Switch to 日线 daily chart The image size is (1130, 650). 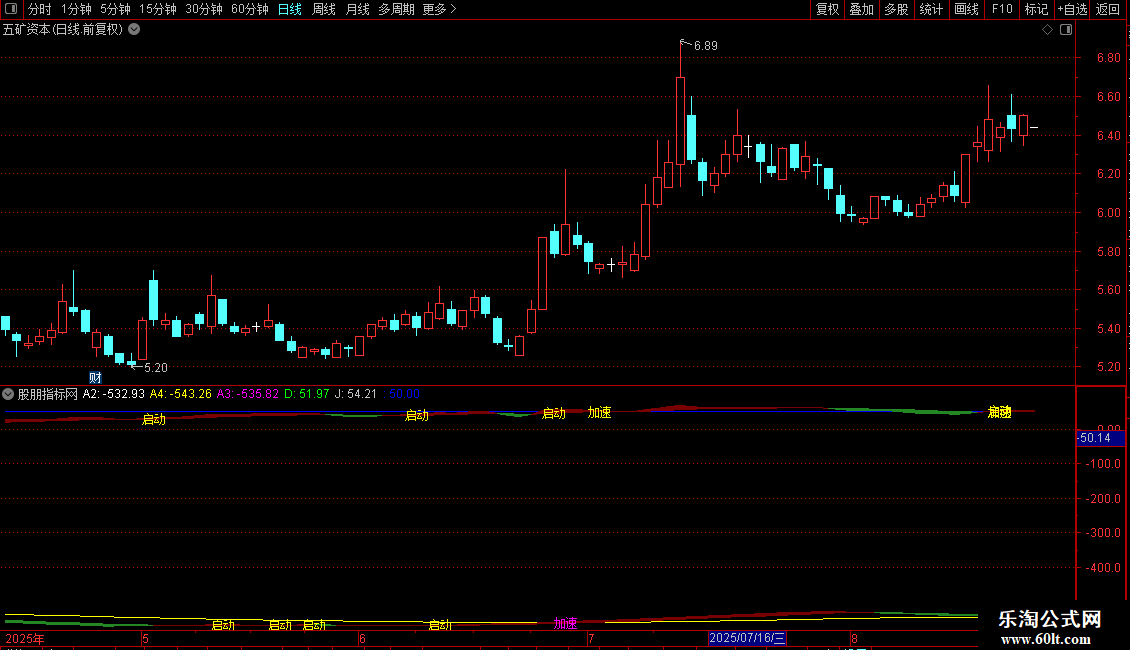(x=290, y=9)
